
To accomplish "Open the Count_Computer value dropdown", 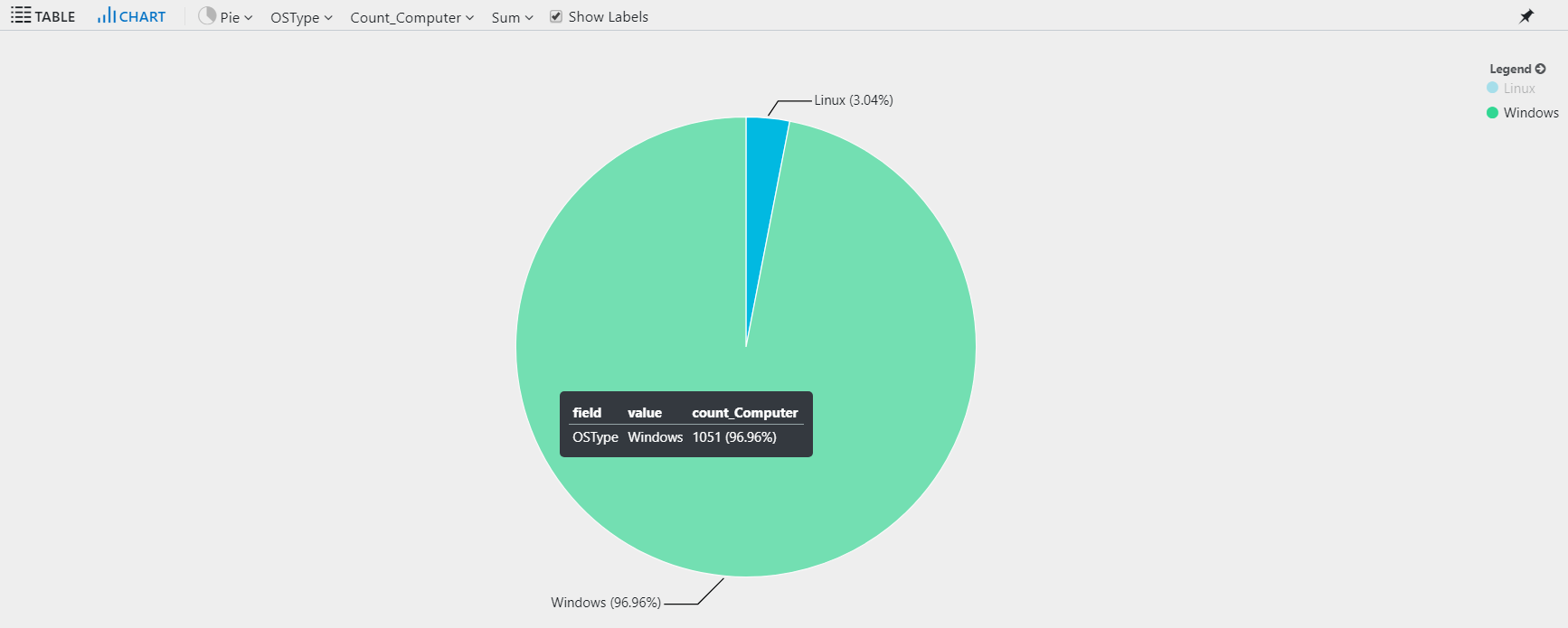I will tap(411, 17).
